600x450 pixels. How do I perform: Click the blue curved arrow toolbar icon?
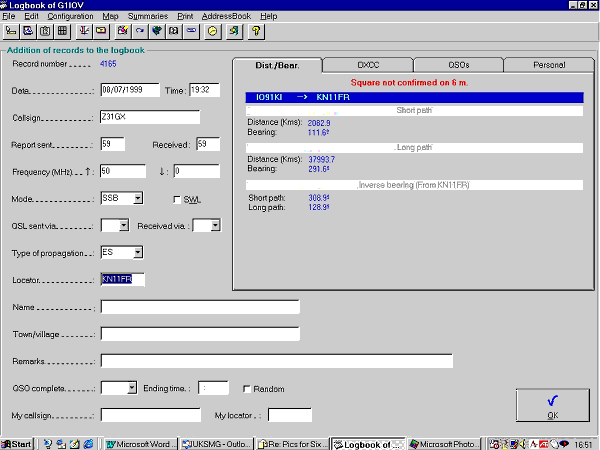(x=140, y=31)
